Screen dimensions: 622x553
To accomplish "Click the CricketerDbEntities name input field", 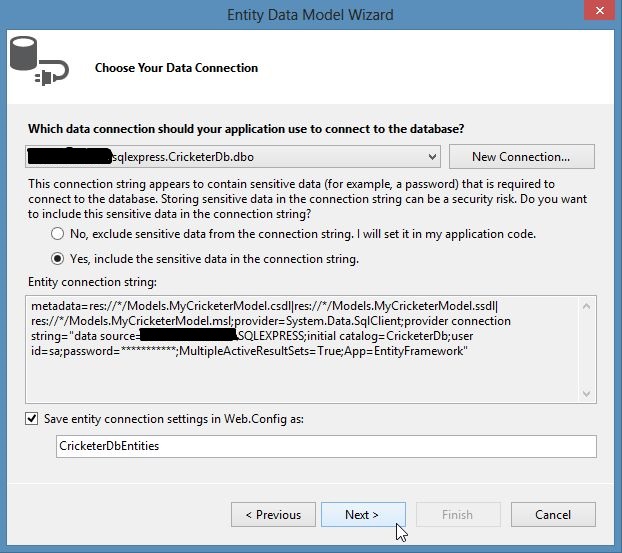I will pyautogui.click(x=326, y=446).
